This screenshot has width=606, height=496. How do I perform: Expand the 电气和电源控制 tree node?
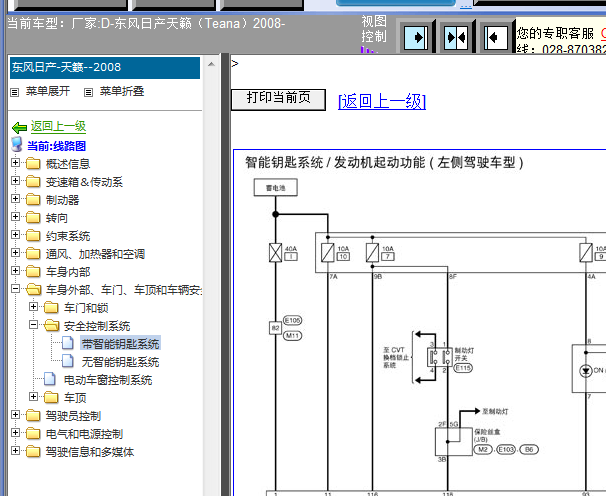click(15, 432)
